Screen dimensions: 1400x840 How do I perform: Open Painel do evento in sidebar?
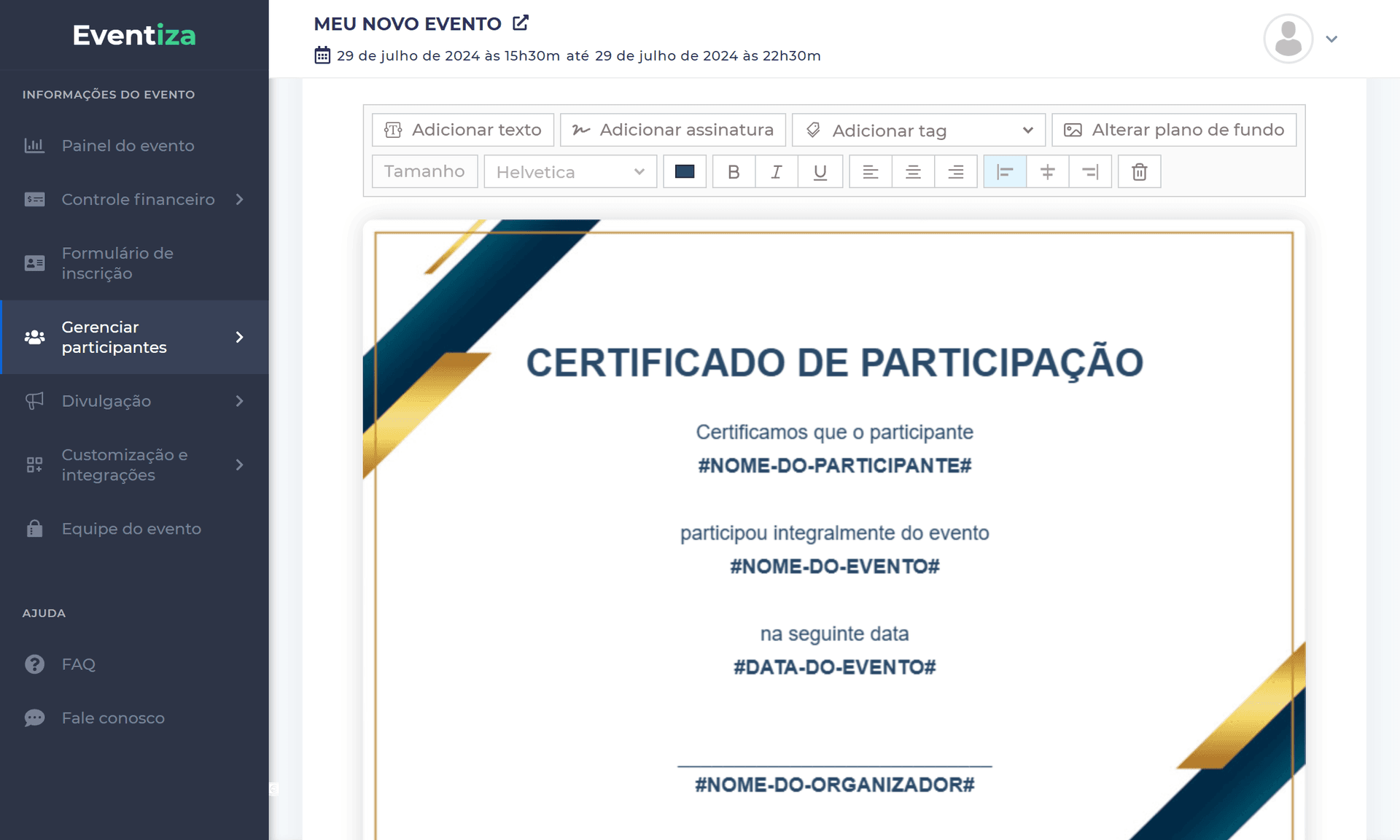[x=128, y=146]
